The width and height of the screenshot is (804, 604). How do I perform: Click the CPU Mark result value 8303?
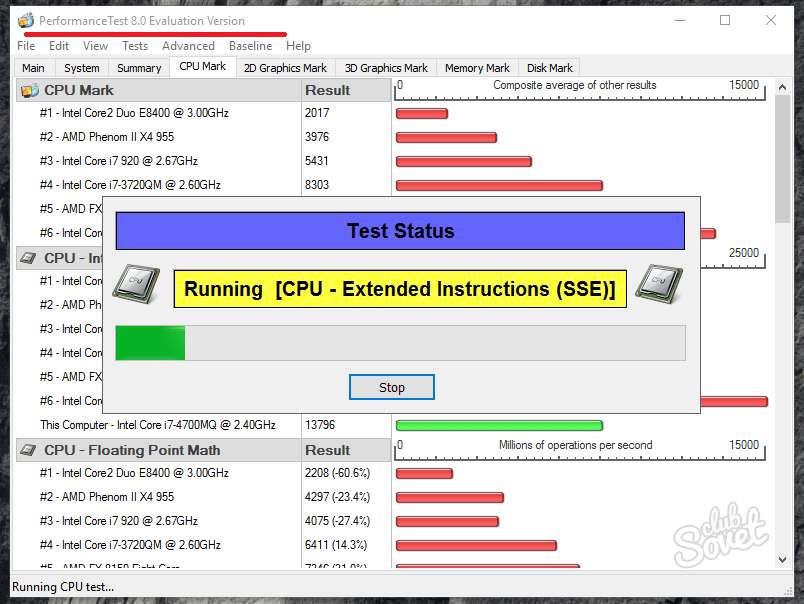[317, 185]
